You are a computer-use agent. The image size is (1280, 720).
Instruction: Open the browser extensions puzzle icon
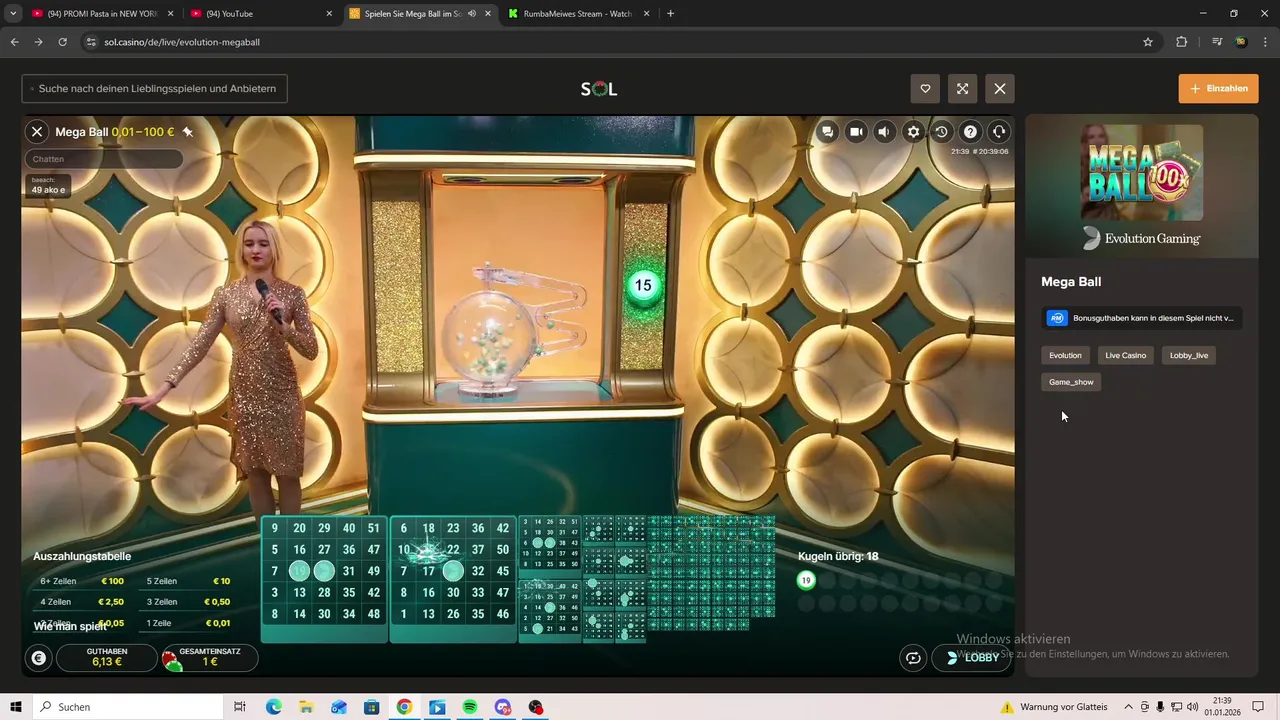tap(1181, 42)
